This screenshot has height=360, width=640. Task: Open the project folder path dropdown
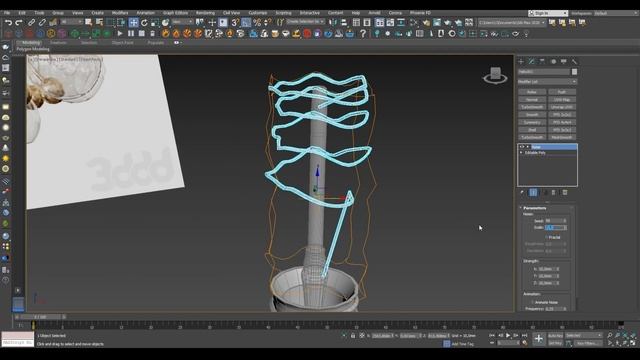[x=512, y=22]
